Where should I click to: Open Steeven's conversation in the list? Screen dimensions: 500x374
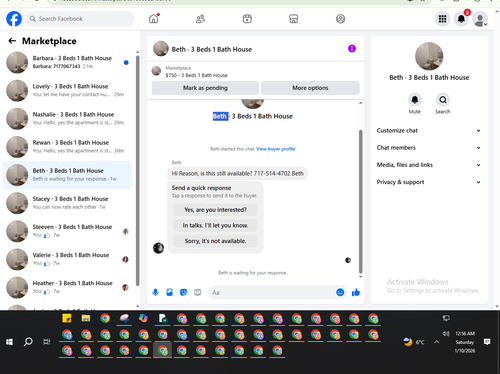point(67,231)
